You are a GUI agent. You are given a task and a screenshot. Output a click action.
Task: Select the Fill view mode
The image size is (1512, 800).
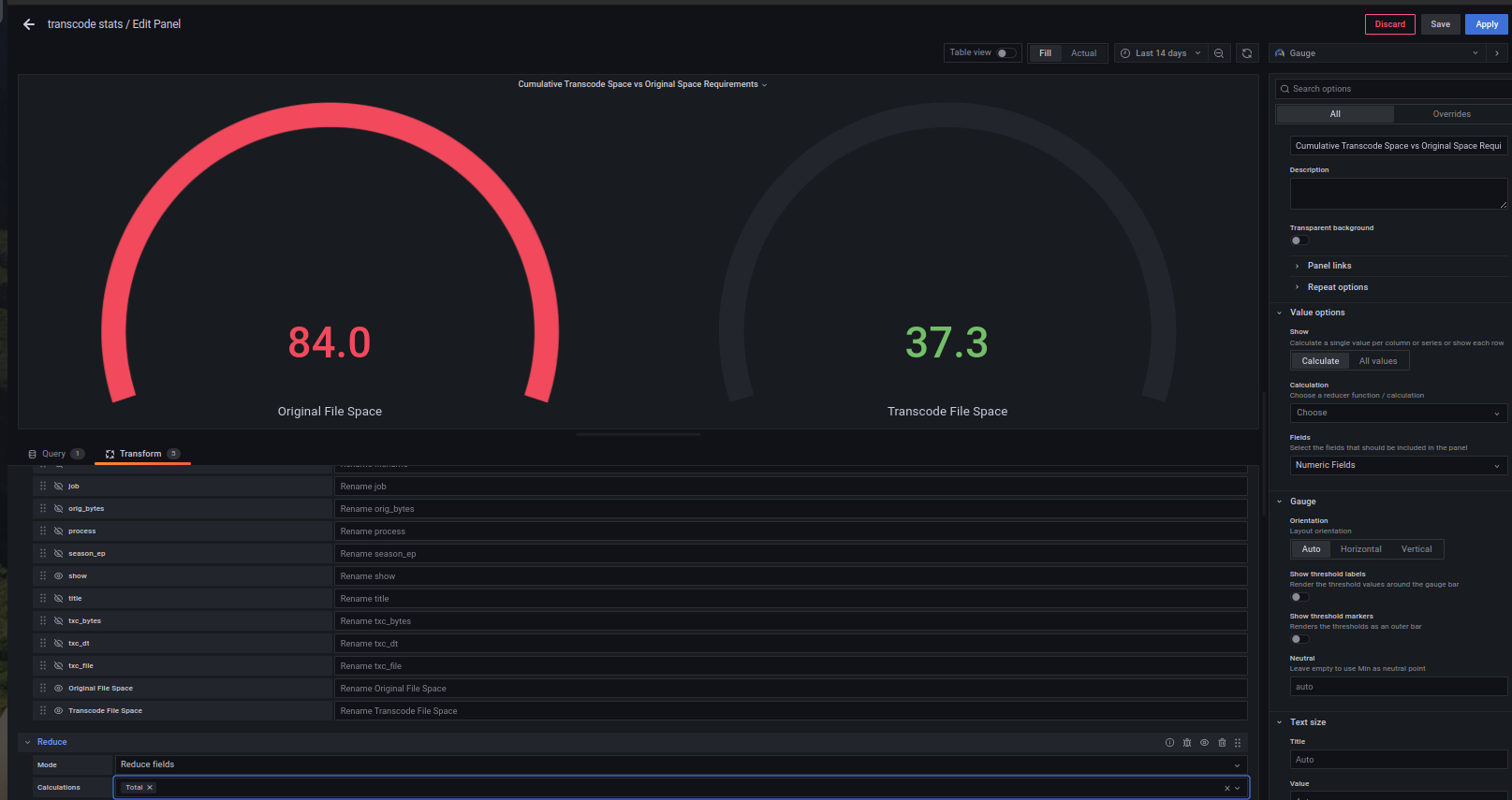click(x=1045, y=53)
